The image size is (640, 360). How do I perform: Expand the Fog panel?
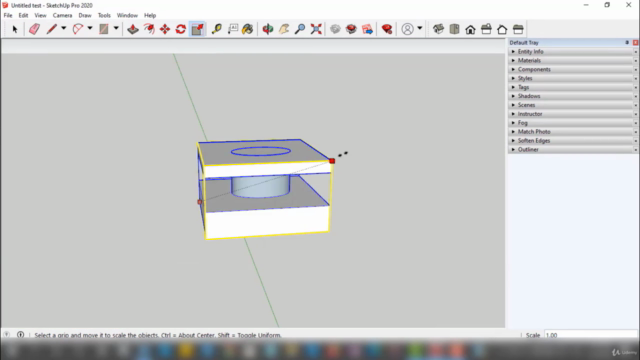tap(573, 123)
